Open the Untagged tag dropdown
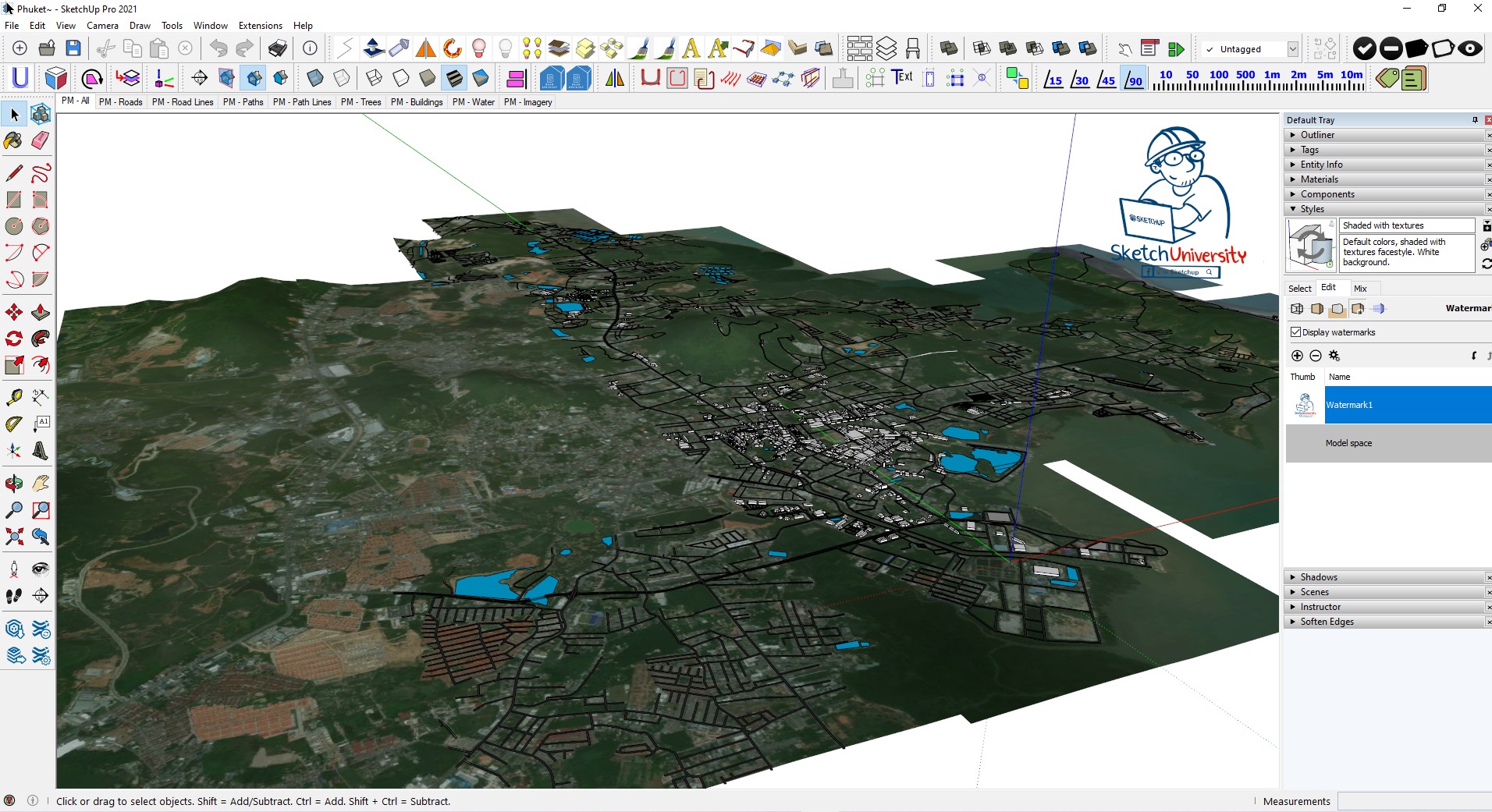This screenshot has height=812, width=1492. click(1292, 49)
